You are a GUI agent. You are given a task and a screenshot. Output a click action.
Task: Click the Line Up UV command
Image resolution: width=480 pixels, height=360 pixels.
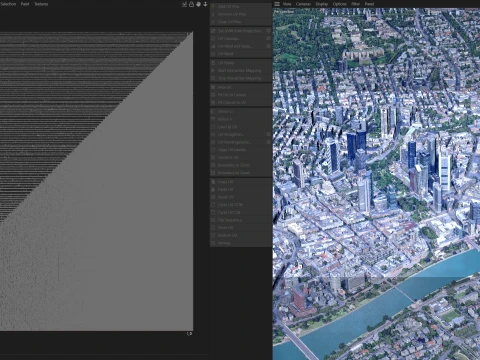click(x=241, y=127)
